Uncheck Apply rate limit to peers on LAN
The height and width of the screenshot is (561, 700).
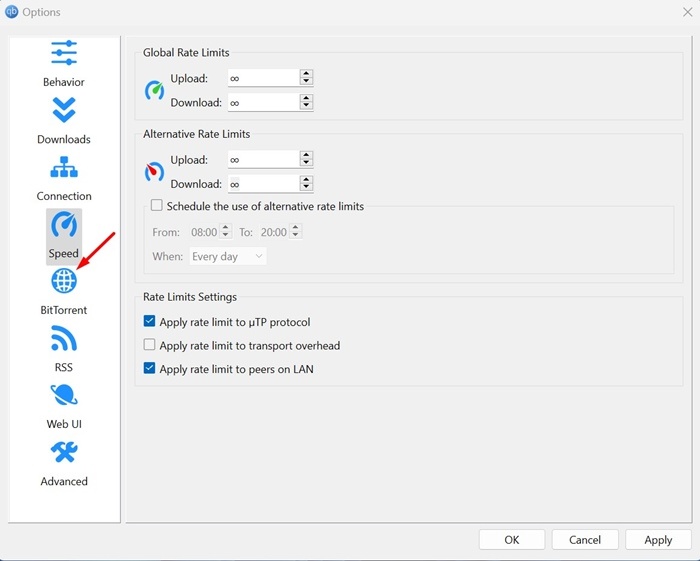coord(149,368)
